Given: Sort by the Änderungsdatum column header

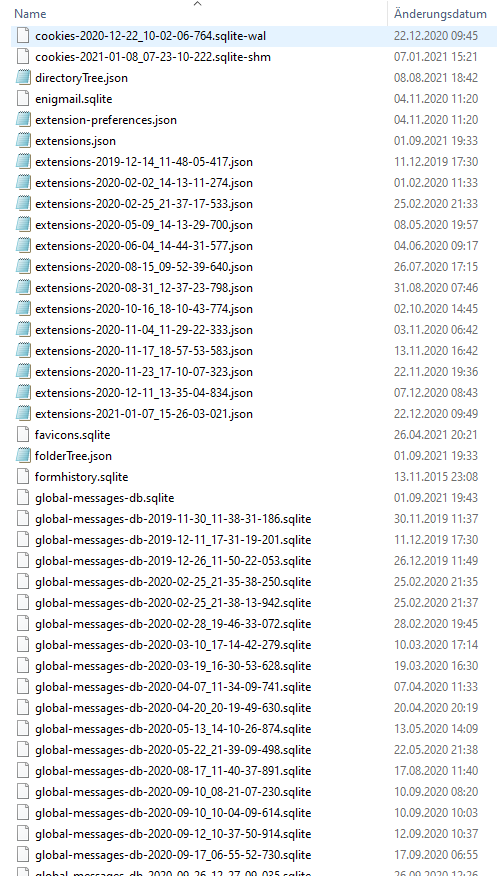Looking at the screenshot, I should (442, 13).
